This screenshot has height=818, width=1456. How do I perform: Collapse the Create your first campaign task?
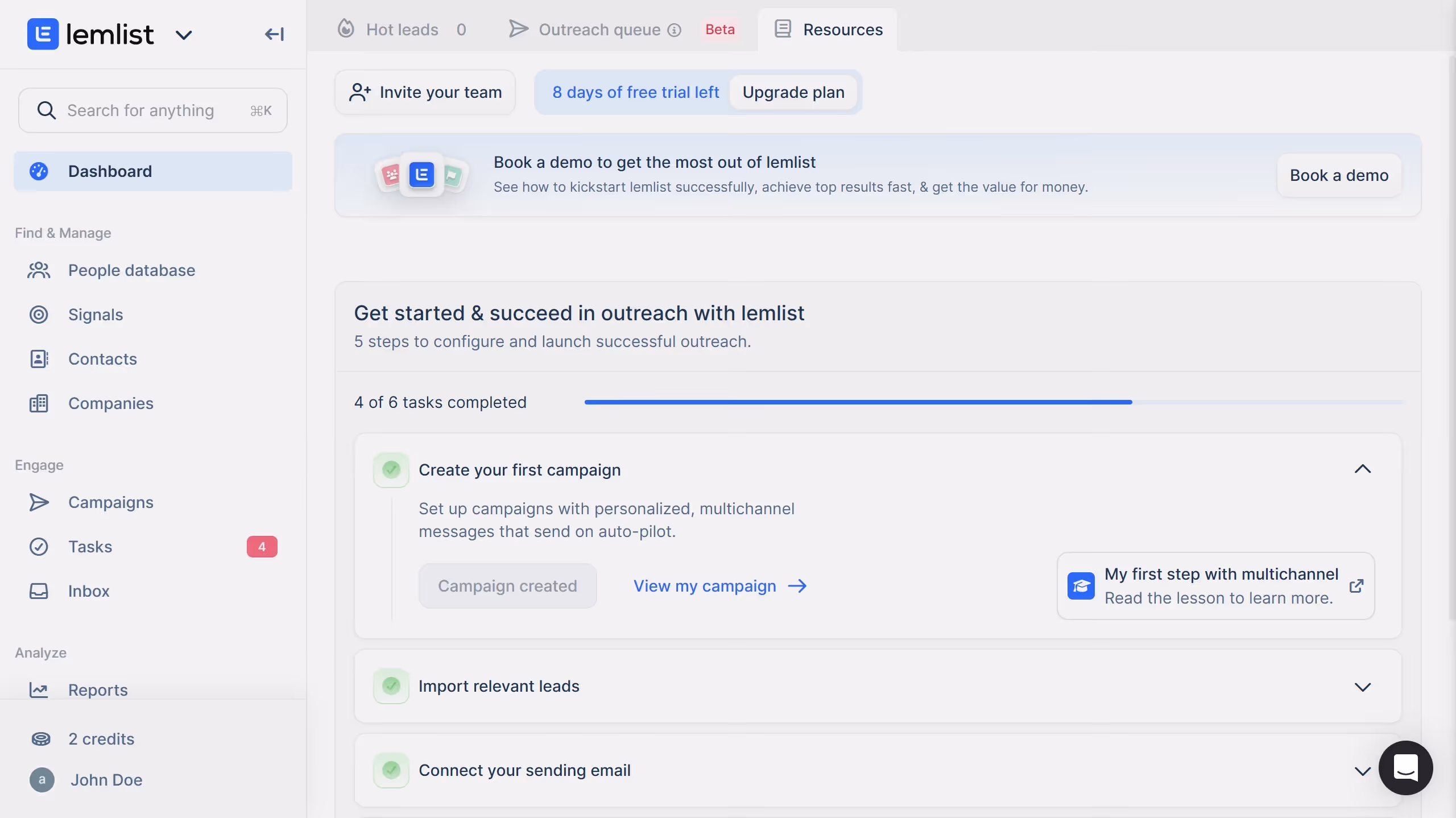pos(1363,469)
